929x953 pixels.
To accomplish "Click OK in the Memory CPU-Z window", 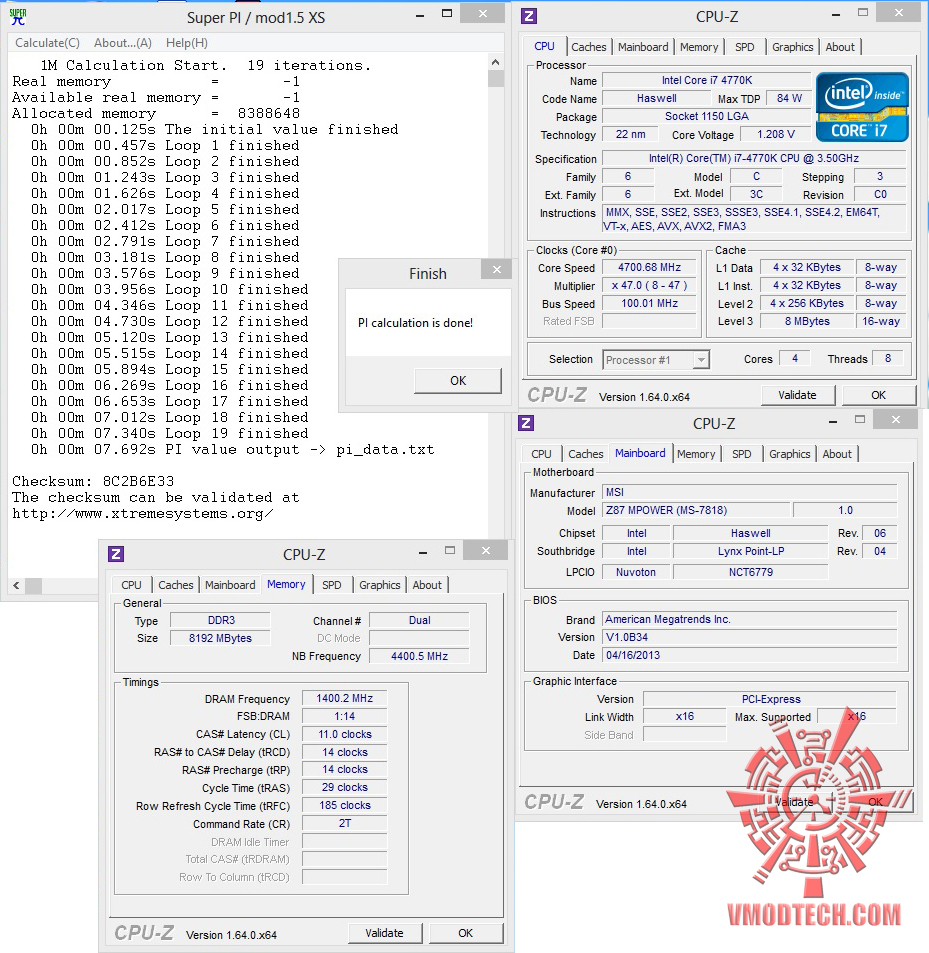I will pos(465,933).
